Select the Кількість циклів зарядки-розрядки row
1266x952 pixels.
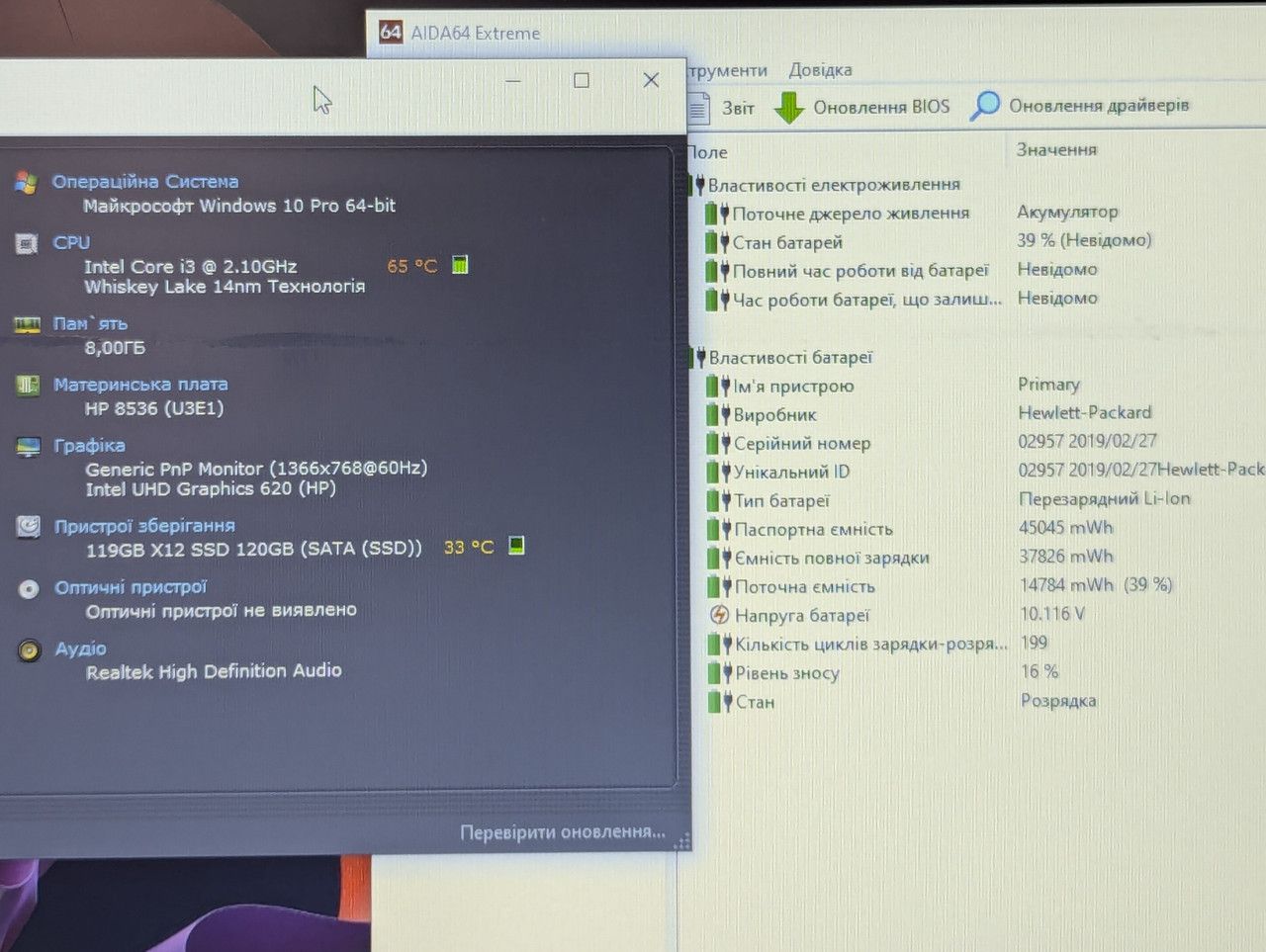pos(986,644)
